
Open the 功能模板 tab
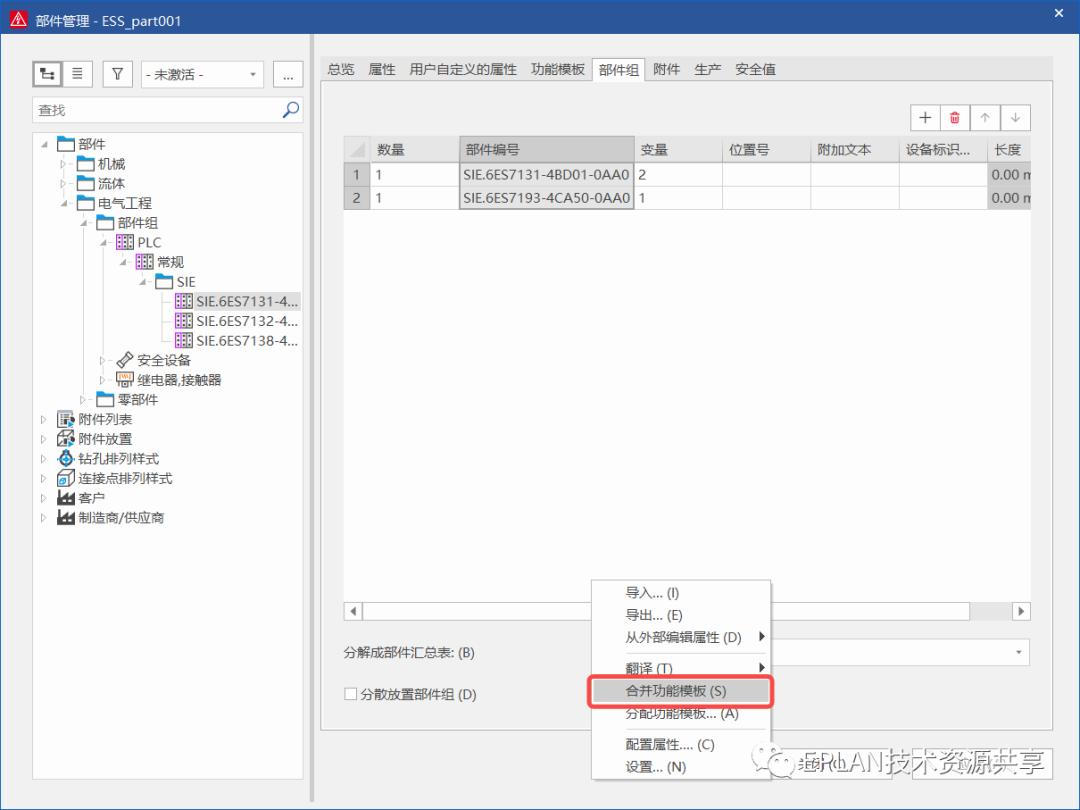(x=557, y=69)
